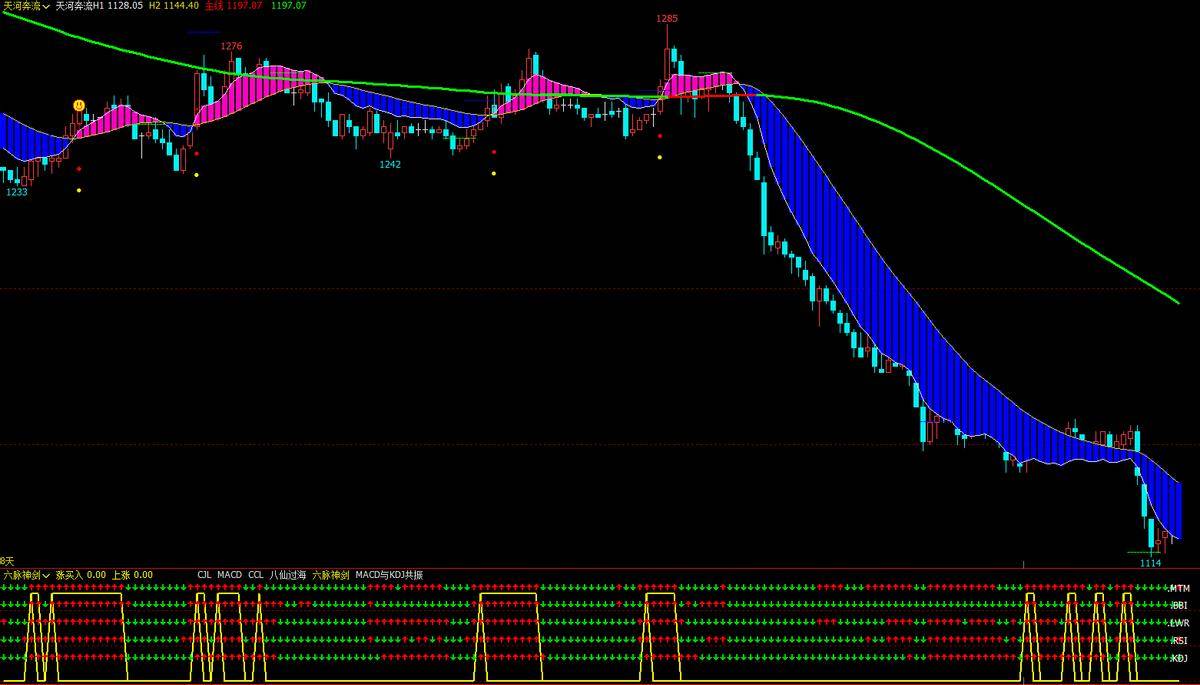This screenshot has width=1200, height=685.
Task: Click the MTM row label
Action: point(1180,588)
